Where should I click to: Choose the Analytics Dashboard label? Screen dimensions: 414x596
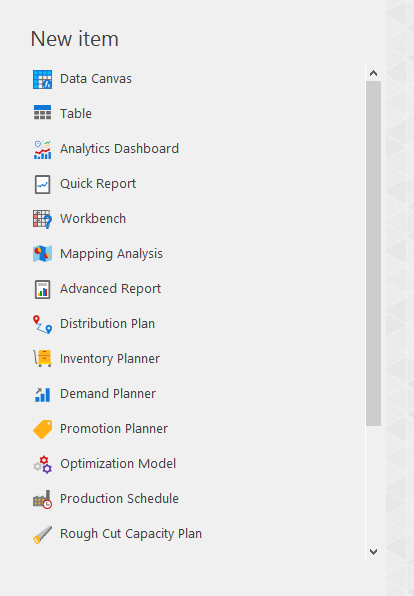(119, 149)
